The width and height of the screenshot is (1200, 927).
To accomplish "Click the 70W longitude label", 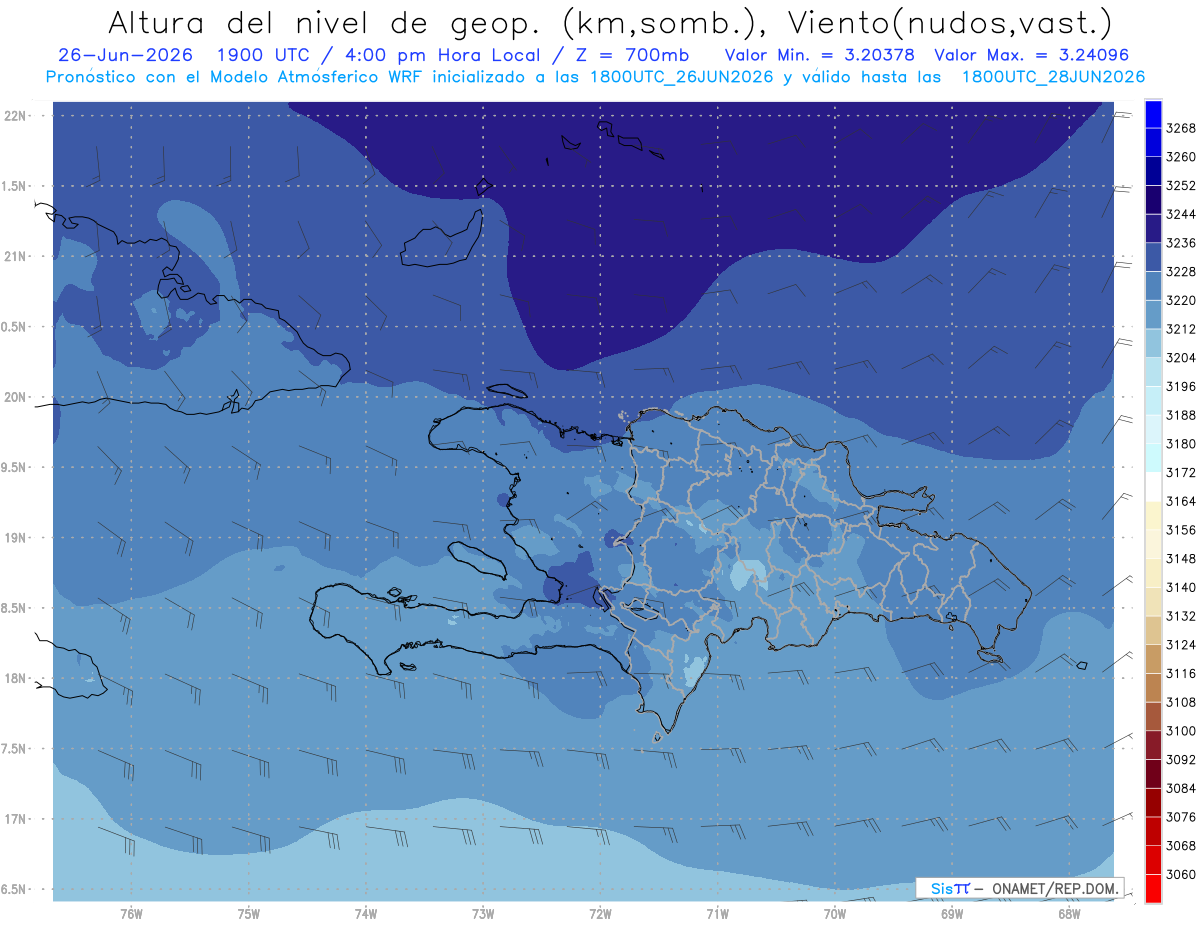I will 835,913.
